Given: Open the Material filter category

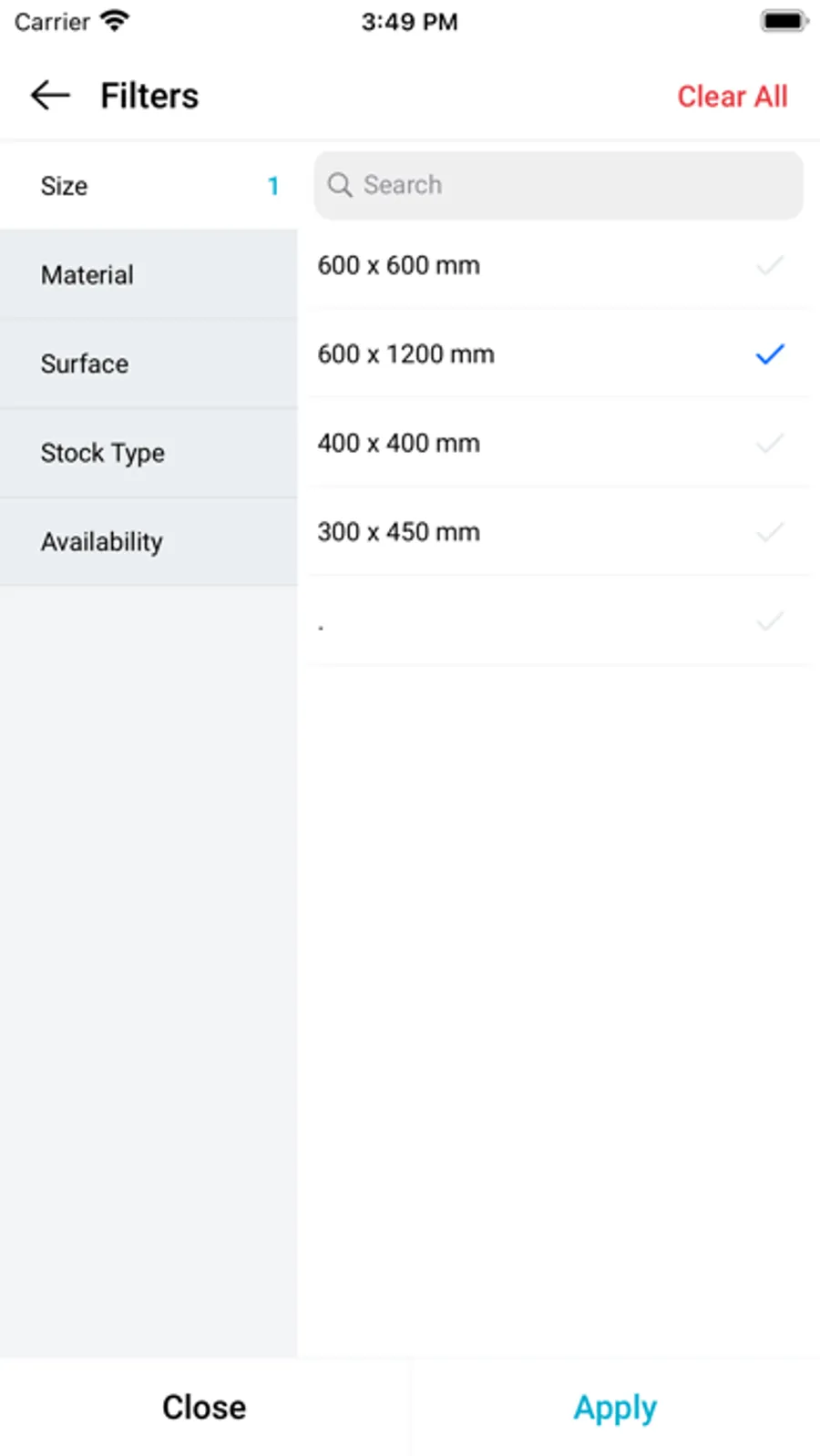Looking at the screenshot, I should tap(87, 275).
